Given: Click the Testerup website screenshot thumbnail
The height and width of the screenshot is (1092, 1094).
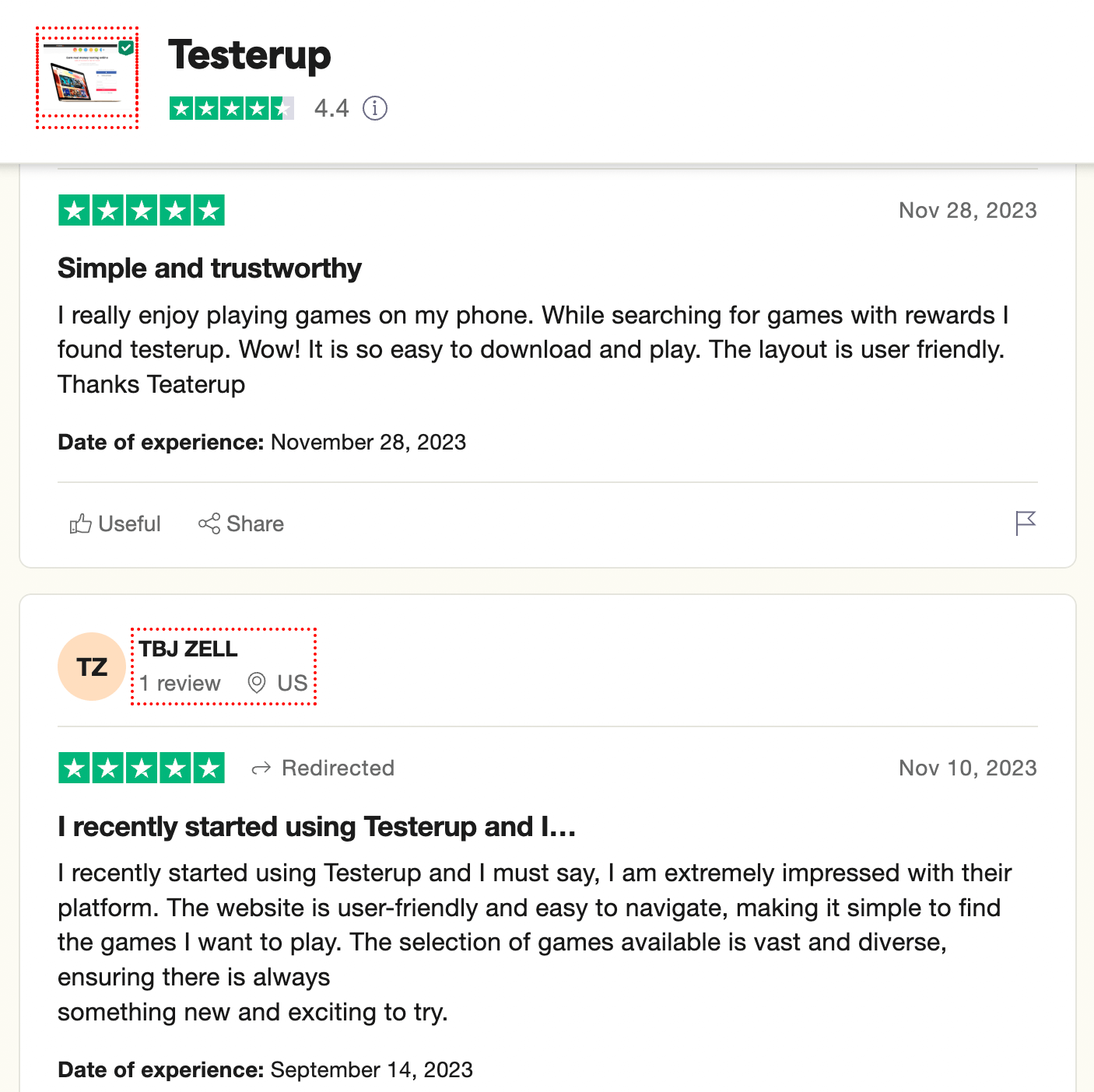Looking at the screenshot, I should pyautogui.click(x=87, y=78).
